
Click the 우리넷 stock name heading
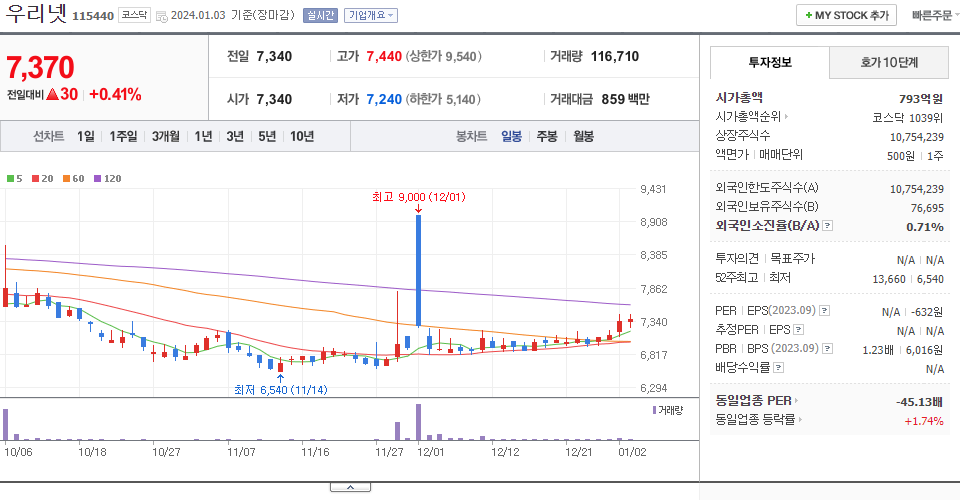coord(36,13)
